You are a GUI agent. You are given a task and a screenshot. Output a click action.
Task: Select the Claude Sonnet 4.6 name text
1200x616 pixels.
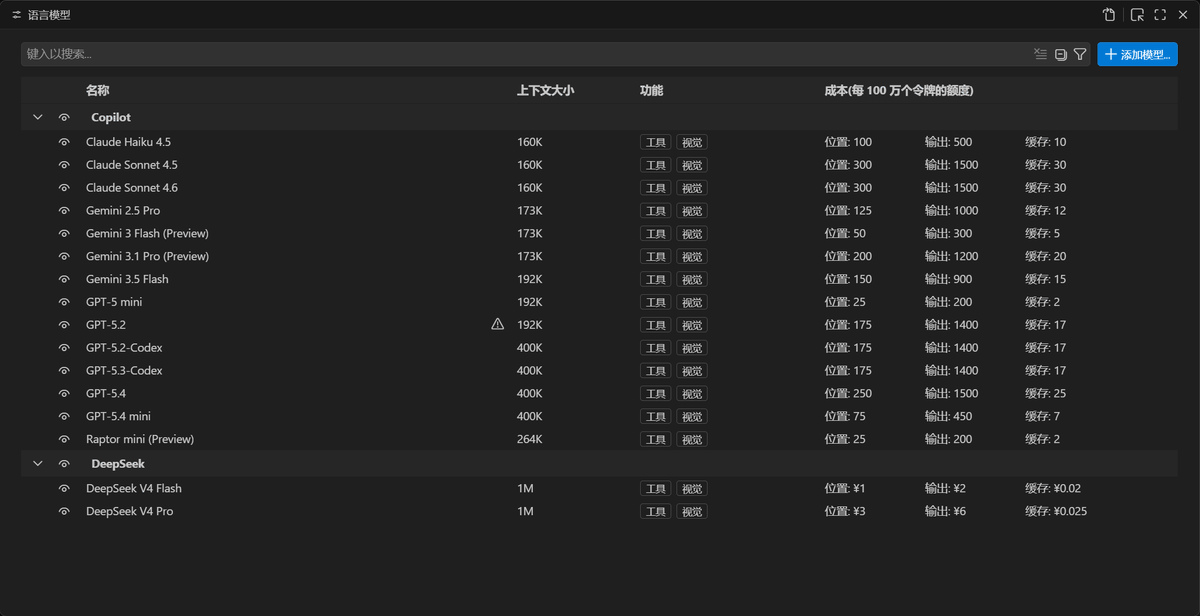click(x=132, y=188)
